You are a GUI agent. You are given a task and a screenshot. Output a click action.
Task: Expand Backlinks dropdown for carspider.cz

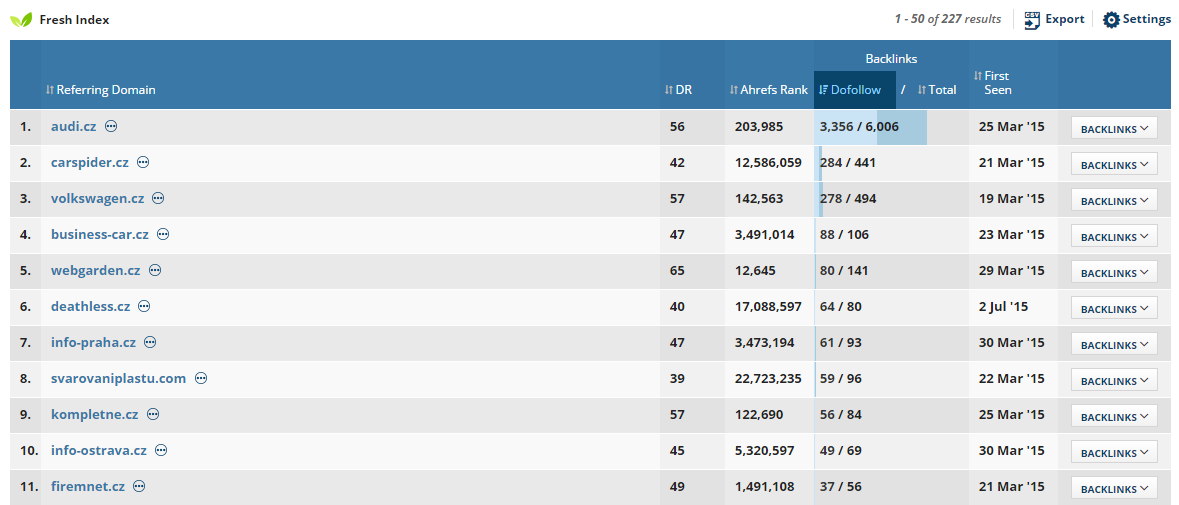1114,165
